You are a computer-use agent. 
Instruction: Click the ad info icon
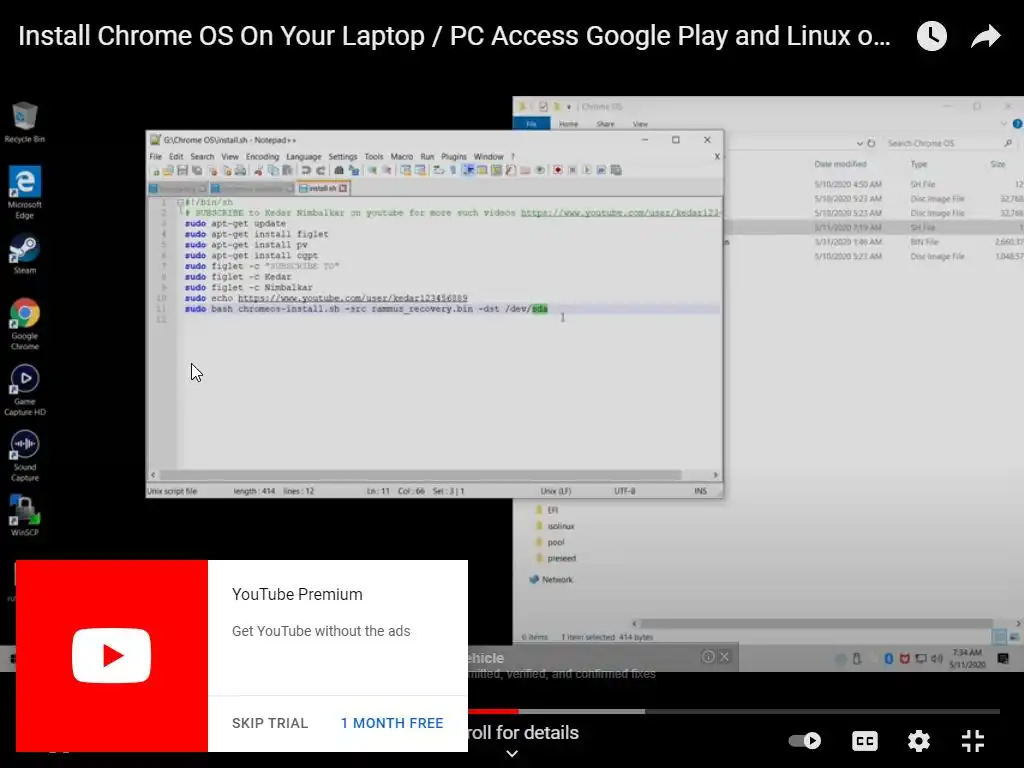[x=707, y=657]
